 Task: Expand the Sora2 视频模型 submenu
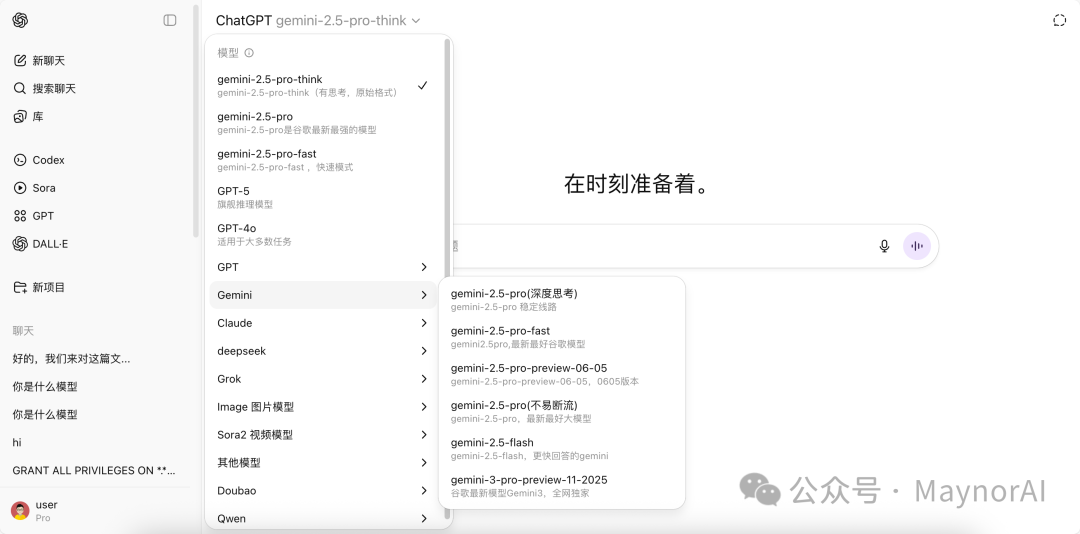[x=323, y=435]
